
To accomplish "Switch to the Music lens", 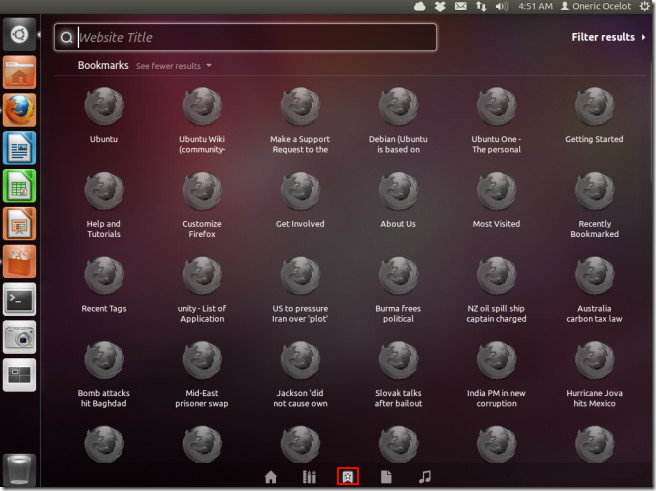I will [425, 477].
